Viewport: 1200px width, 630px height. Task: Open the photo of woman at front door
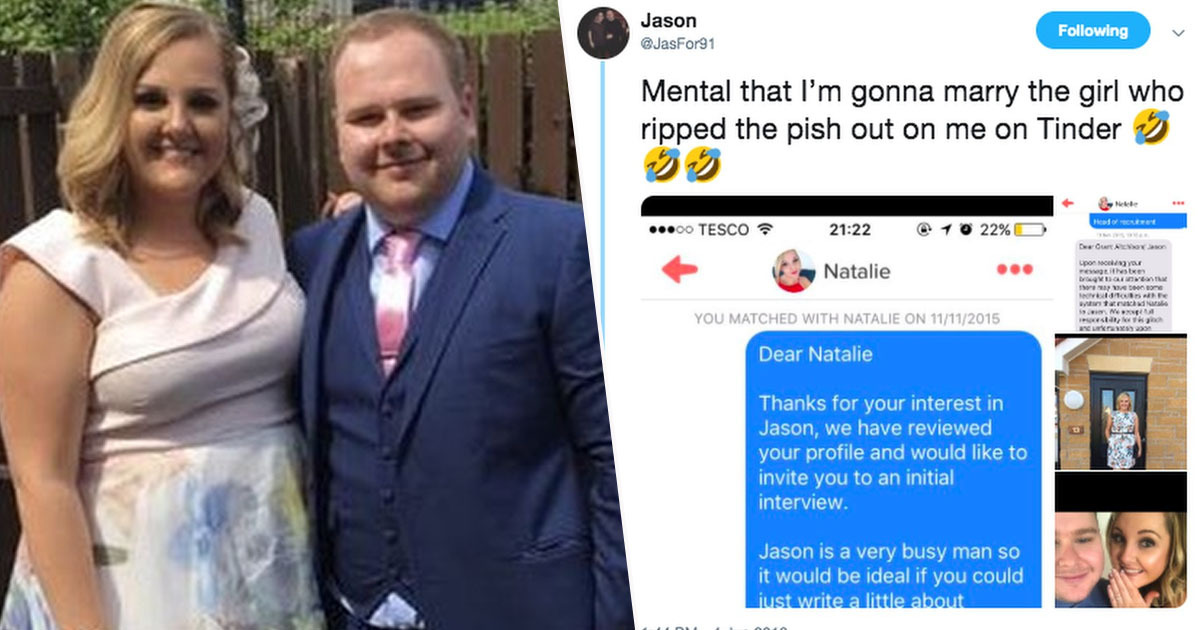(1121, 403)
